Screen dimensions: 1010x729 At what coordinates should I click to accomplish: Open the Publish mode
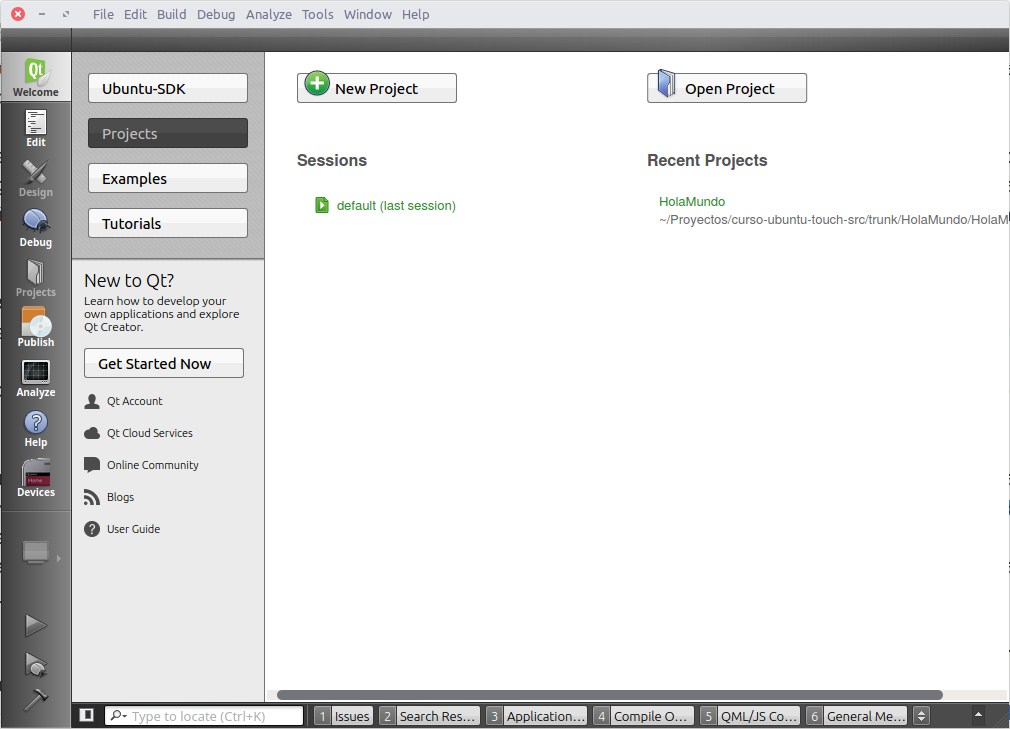[x=35, y=328]
